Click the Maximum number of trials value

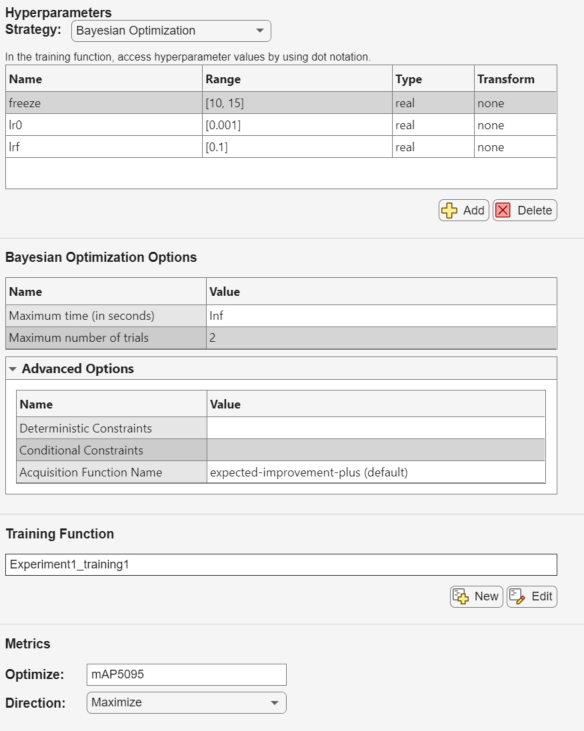(381, 338)
